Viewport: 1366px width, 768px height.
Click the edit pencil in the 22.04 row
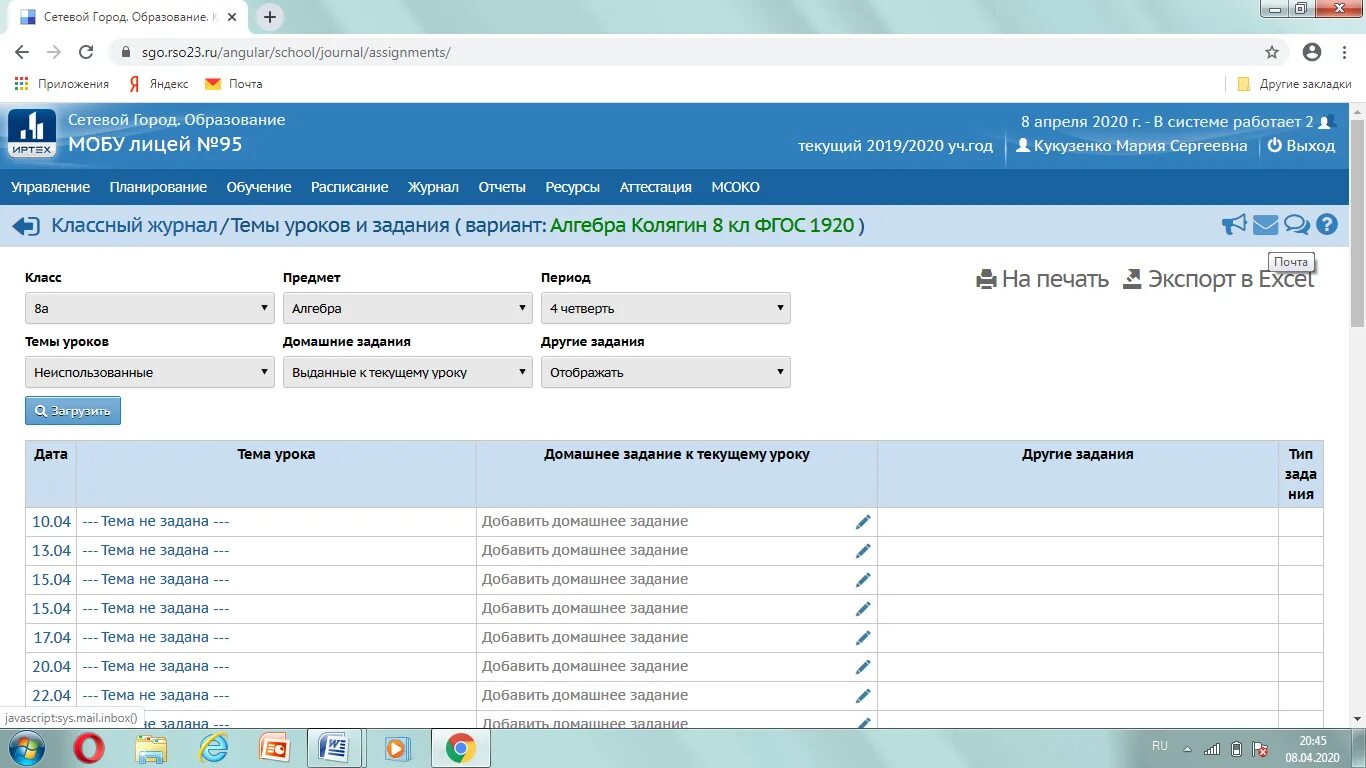863,696
